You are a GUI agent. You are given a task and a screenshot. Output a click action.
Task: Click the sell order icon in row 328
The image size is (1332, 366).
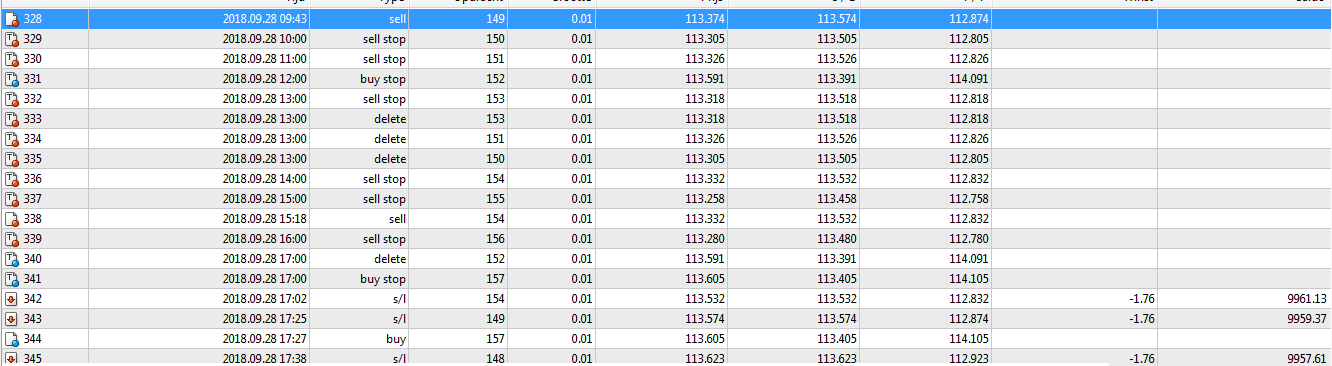click(x=12, y=19)
